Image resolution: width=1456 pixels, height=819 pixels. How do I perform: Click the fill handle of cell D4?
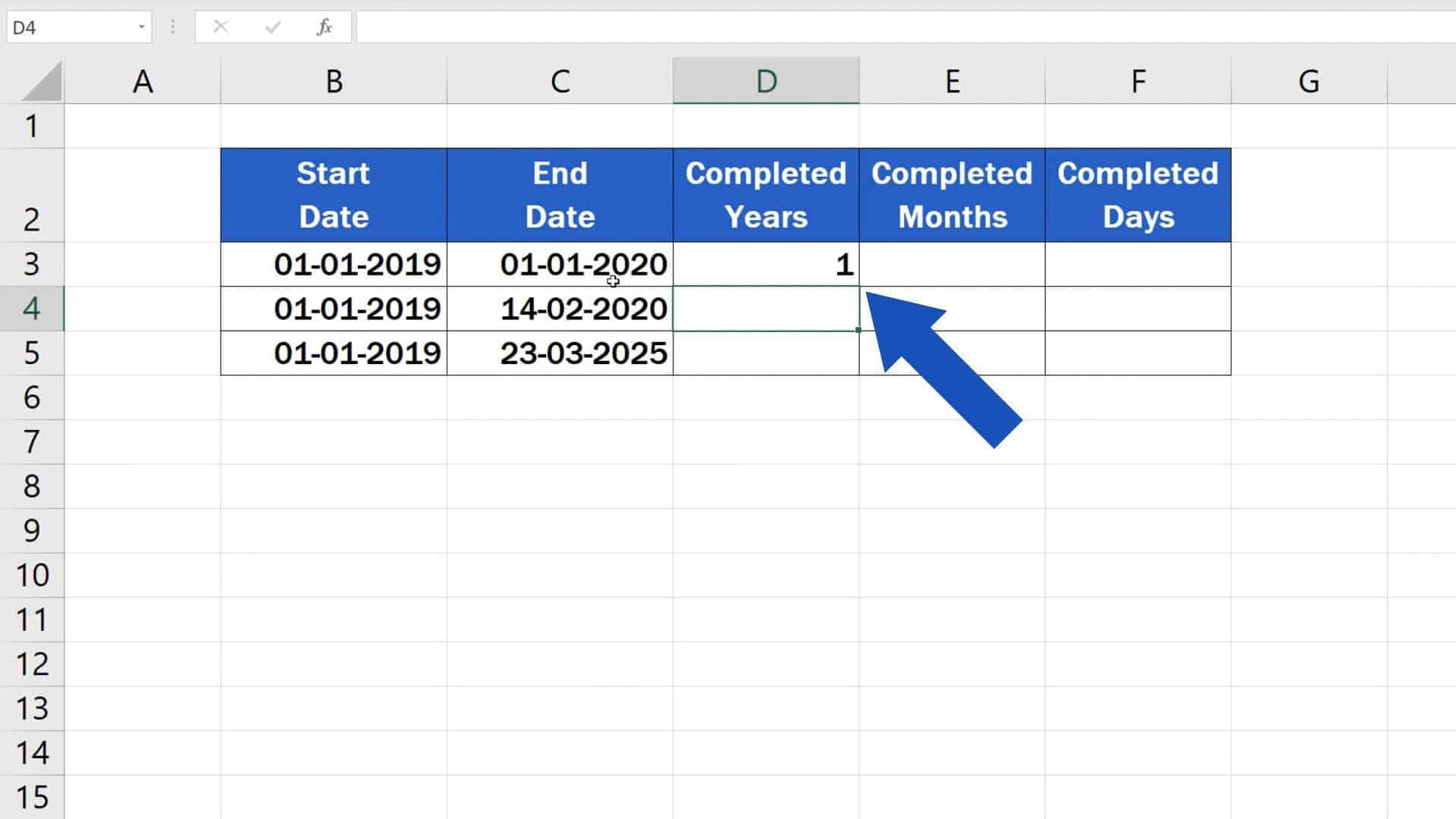[858, 330]
